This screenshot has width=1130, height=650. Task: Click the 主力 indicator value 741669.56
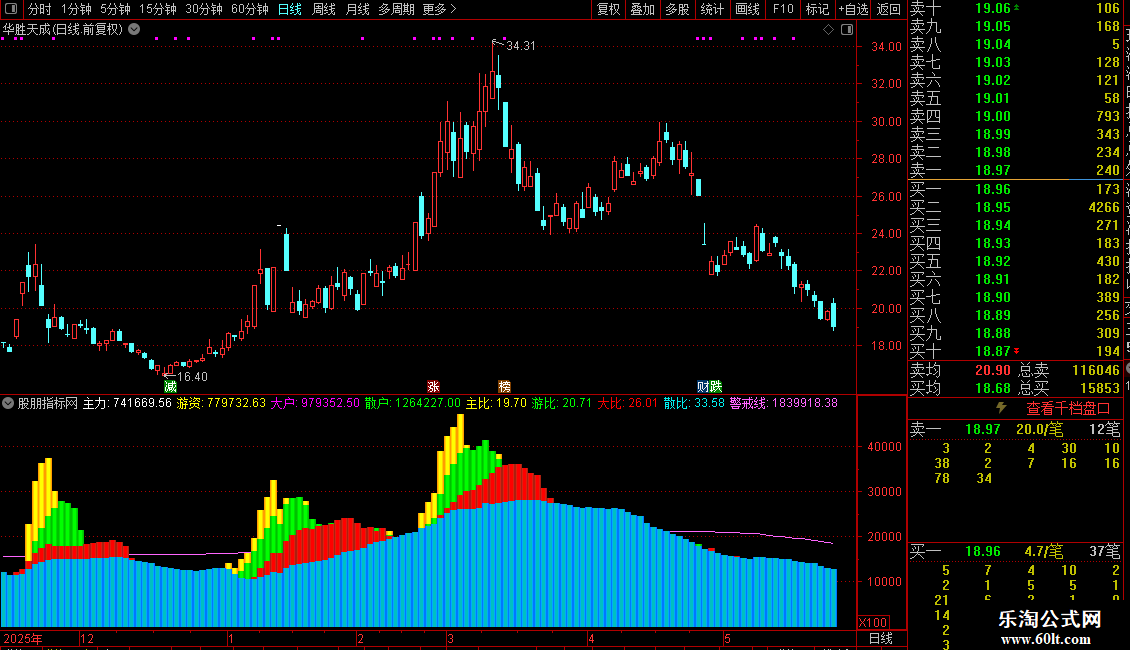[143, 403]
